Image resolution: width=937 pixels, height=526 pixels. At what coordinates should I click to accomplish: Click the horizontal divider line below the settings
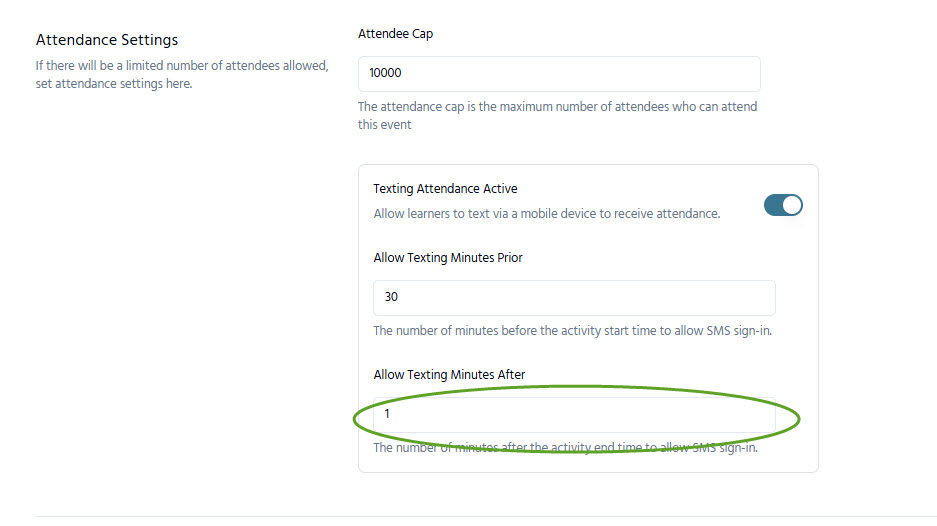tap(480, 516)
